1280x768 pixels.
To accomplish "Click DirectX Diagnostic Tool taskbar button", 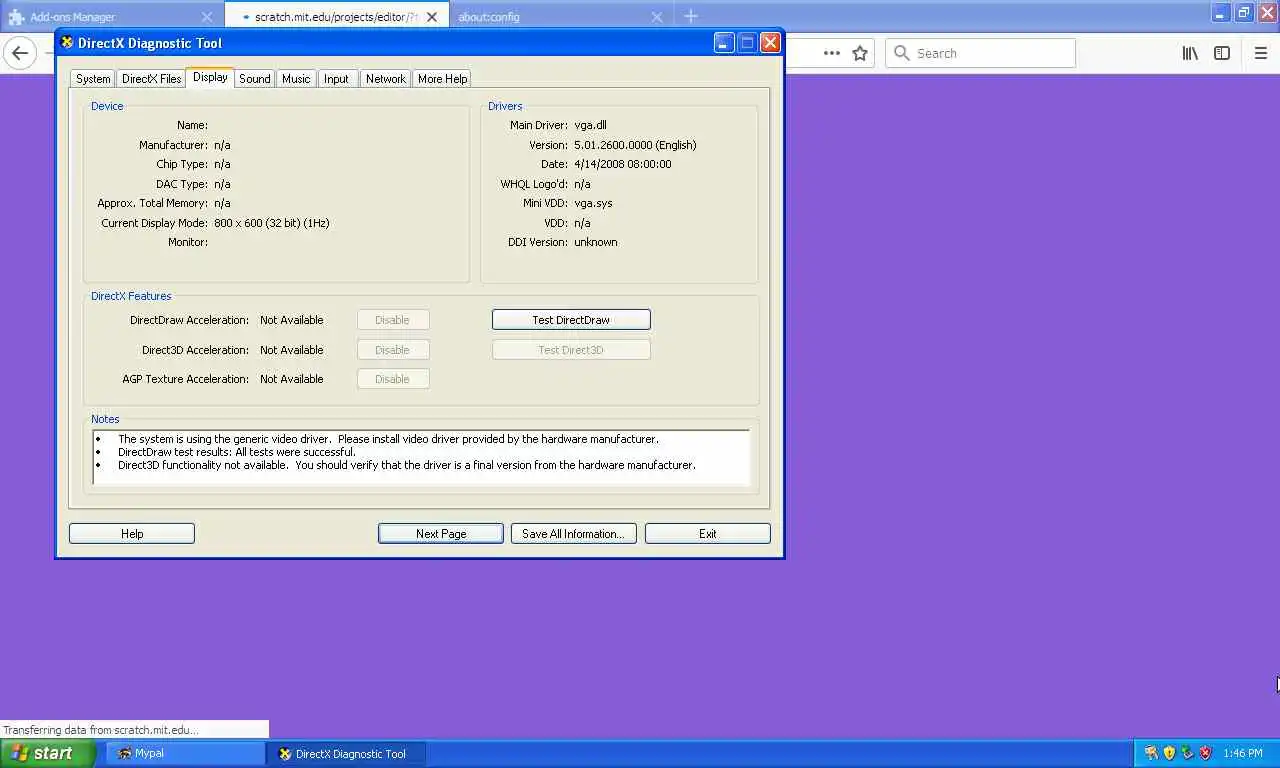I will (346, 753).
